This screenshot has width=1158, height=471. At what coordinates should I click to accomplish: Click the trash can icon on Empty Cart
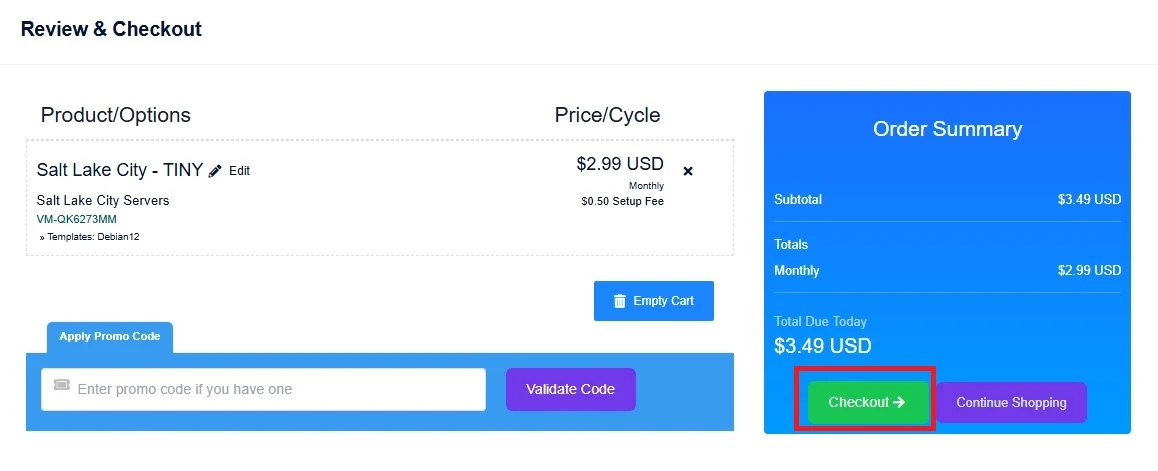click(620, 301)
